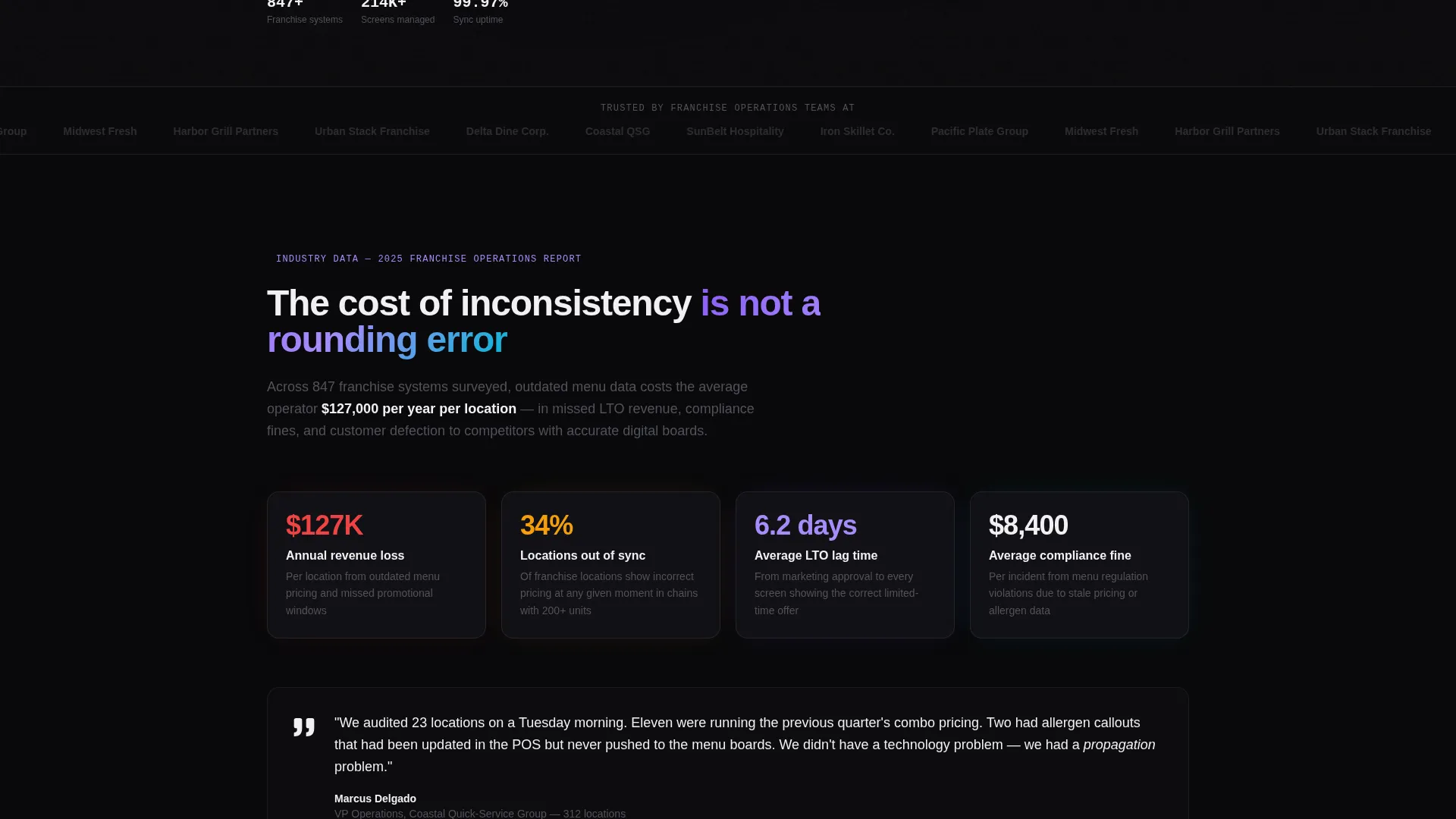Click the first Midwest Fresh logo
The height and width of the screenshot is (819, 1456).
(x=100, y=131)
